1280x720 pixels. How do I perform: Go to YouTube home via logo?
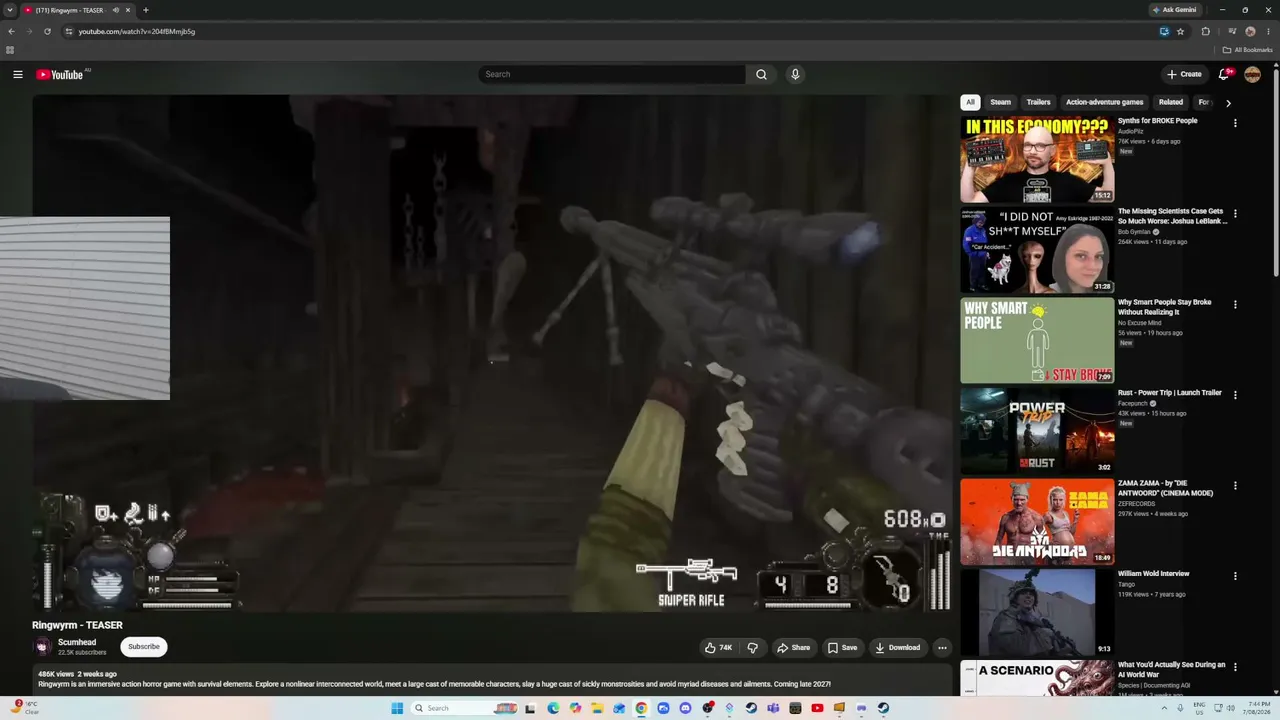click(x=60, y=74)
